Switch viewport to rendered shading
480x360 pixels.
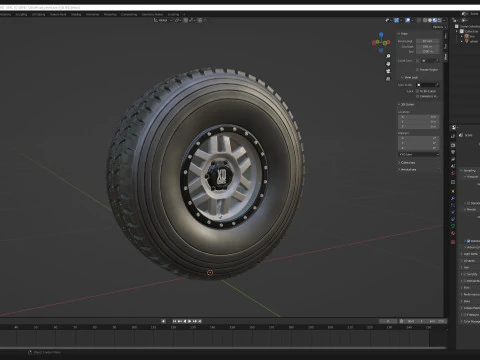(x=439, y=20)
